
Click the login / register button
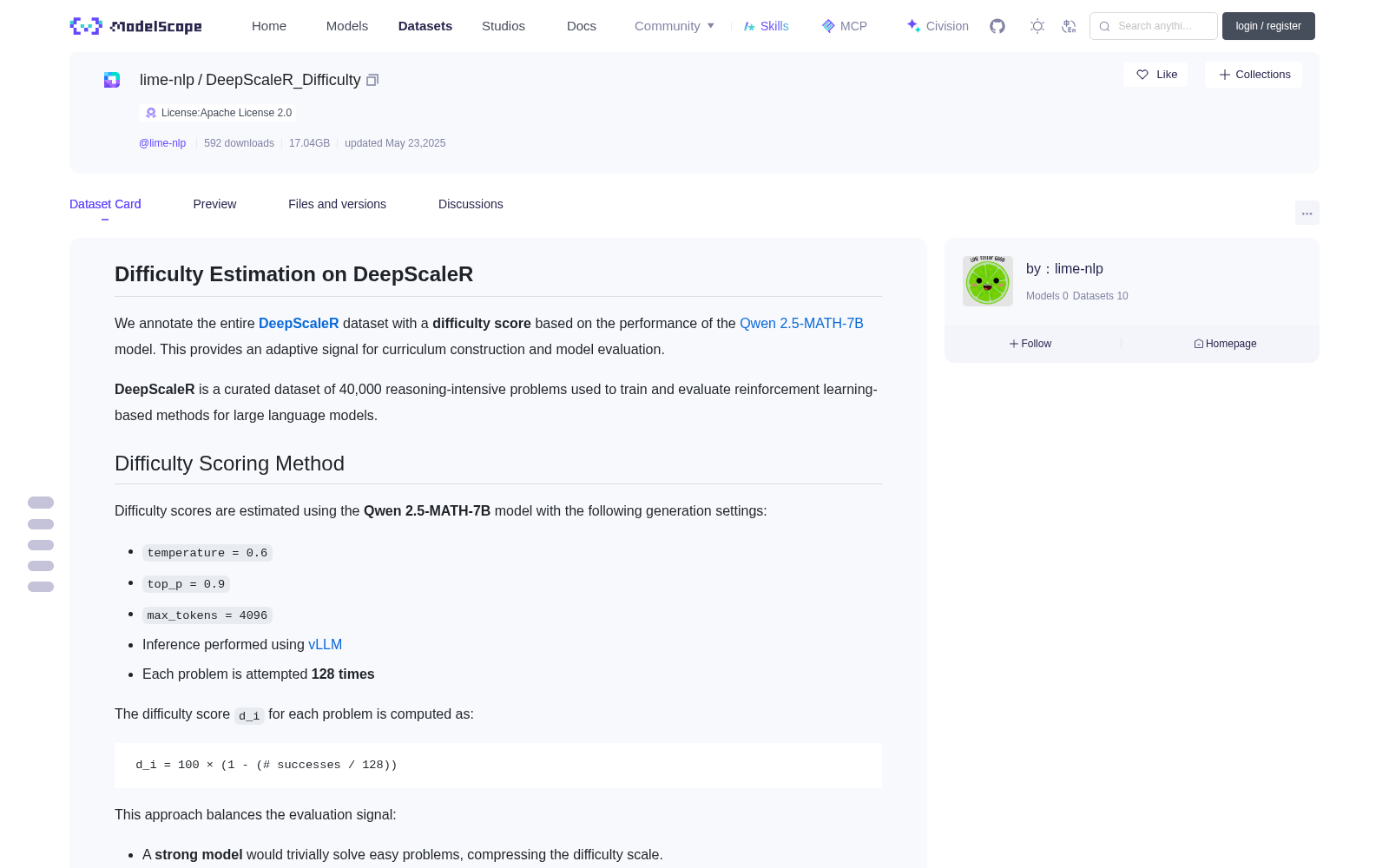tap(1268, 26)
